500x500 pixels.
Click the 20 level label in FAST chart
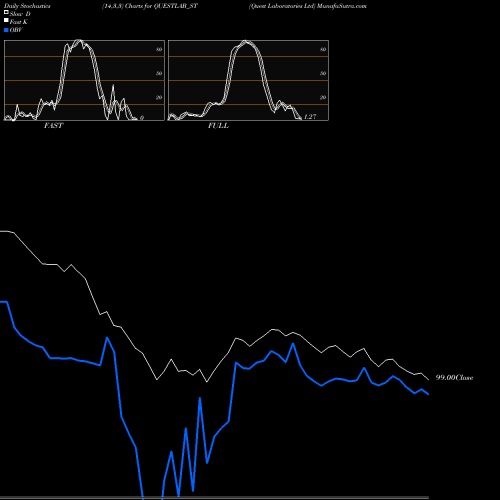[159, 97]
